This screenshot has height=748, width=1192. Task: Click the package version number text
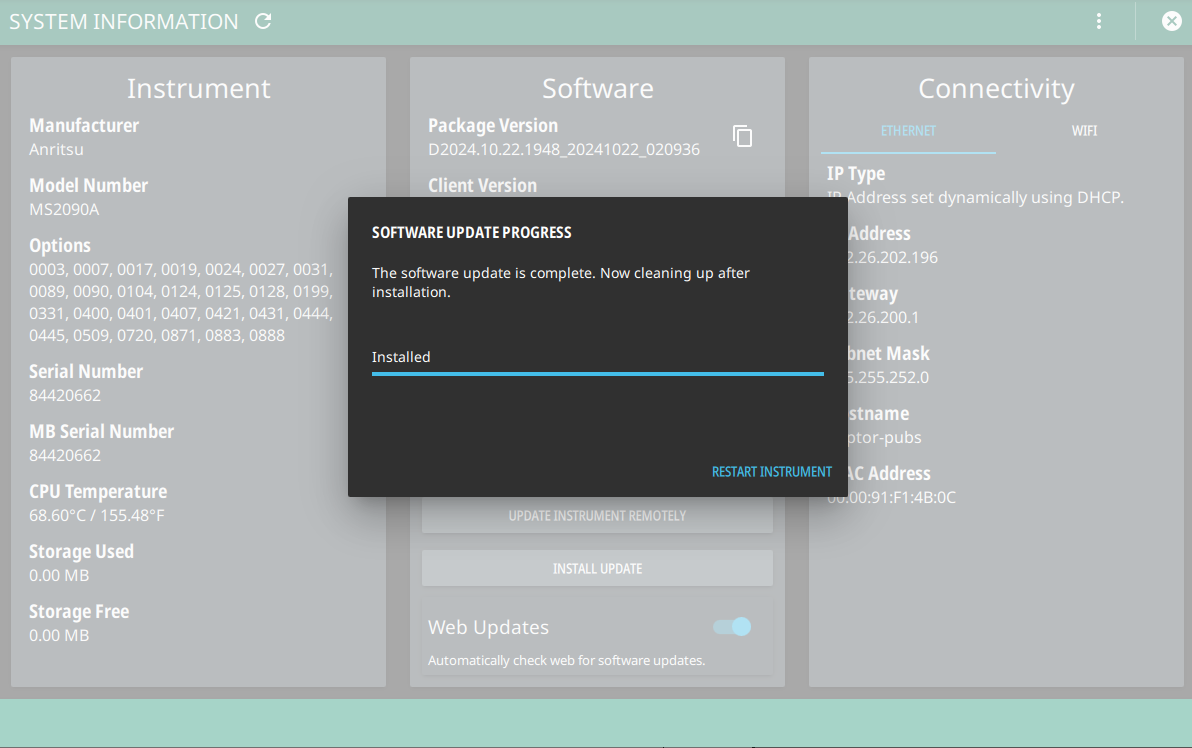(563, 150)
